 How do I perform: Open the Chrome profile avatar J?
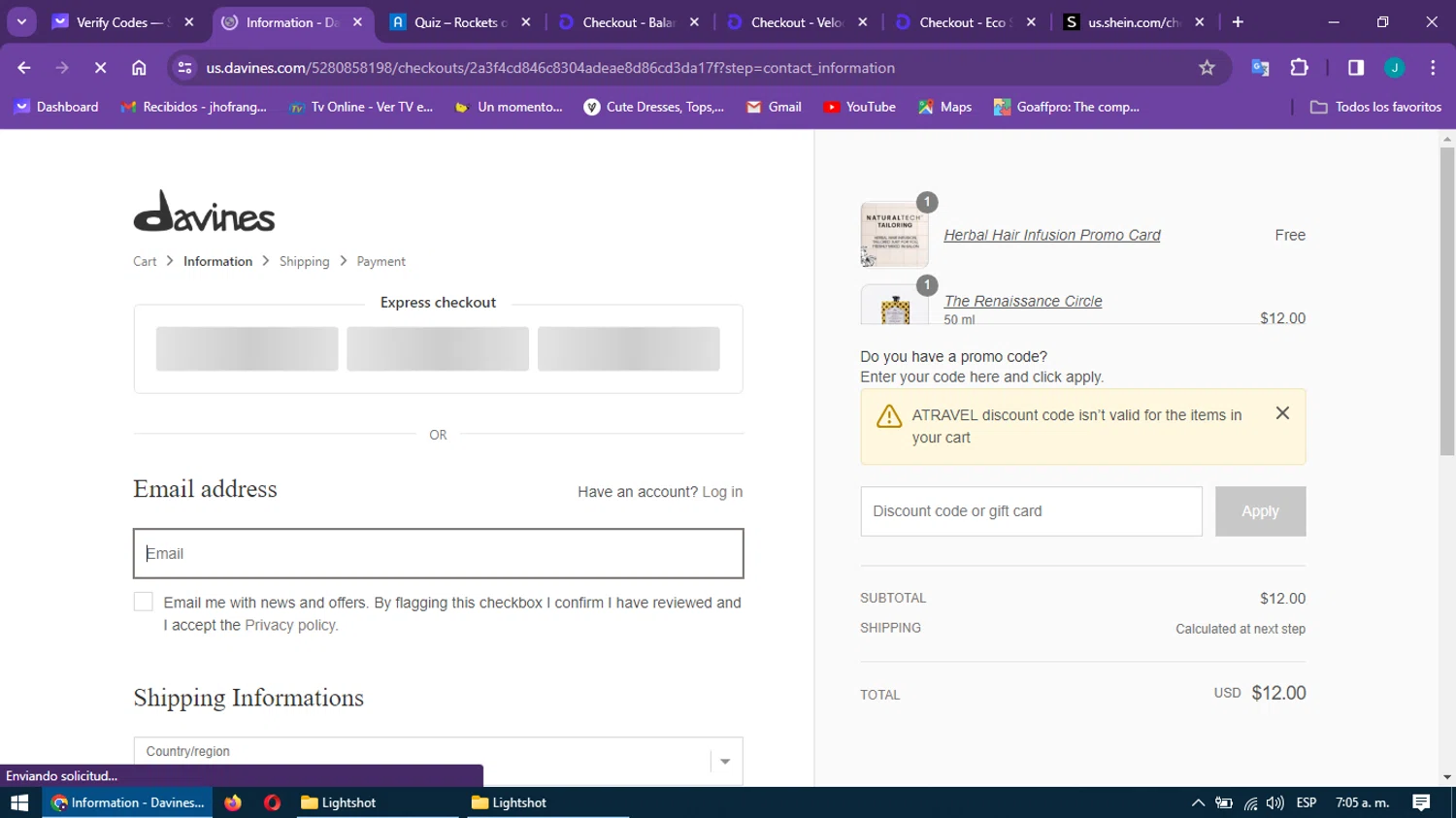point(1395,68)
